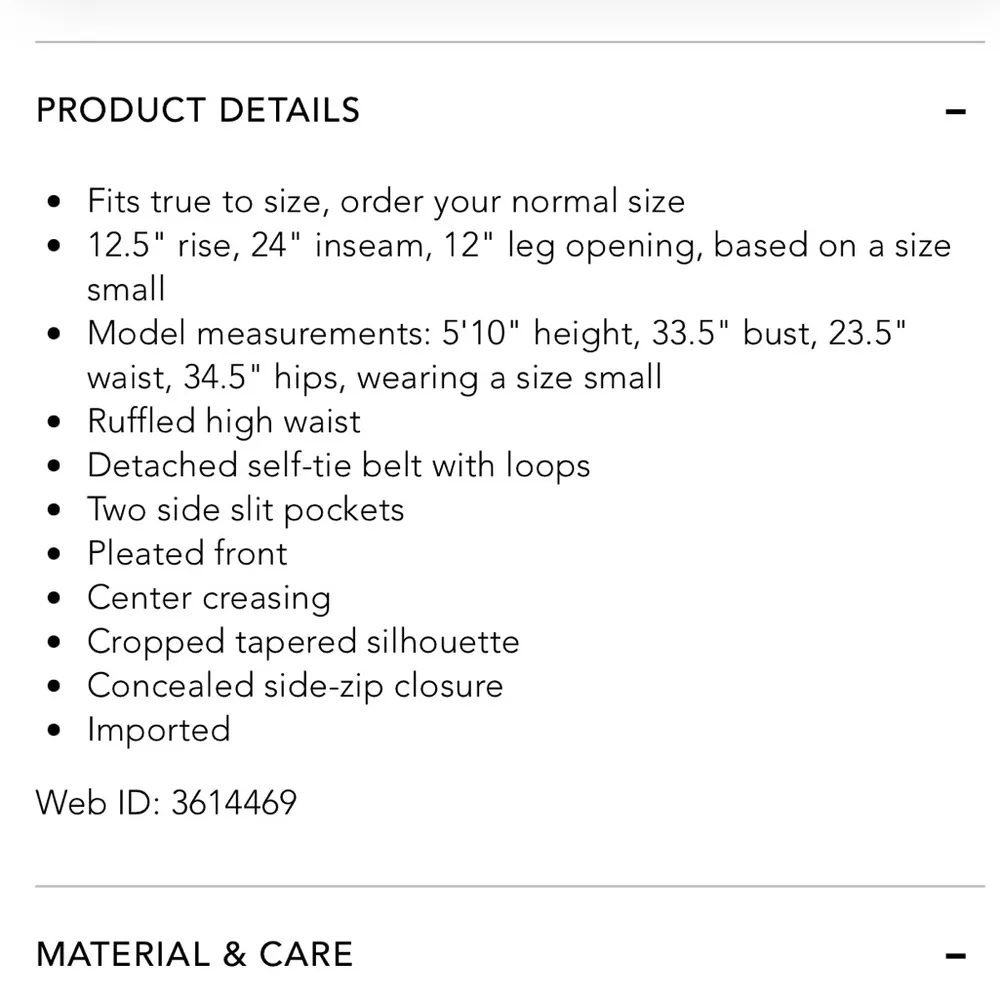Select the Two side slit pockets line
Image resolution: width=1000 pixels, height=1000 pixels.
tap(246, 509)
